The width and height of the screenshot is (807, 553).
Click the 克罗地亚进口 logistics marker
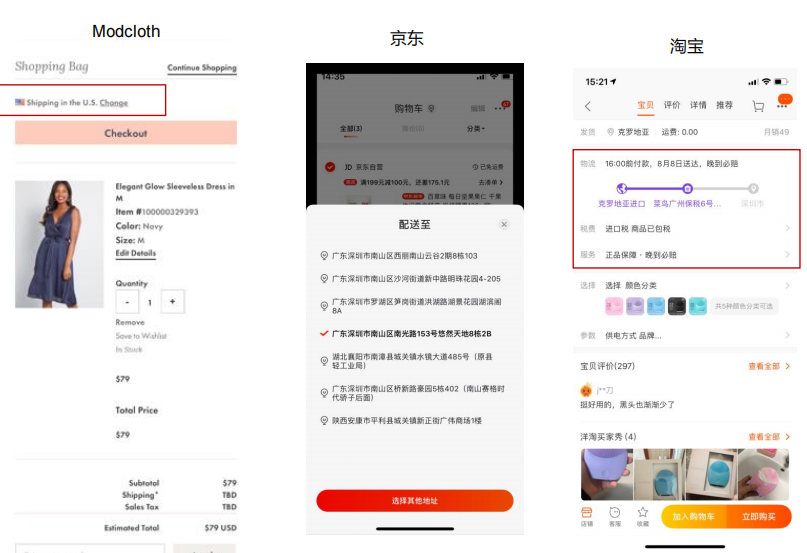coord(622,188)
